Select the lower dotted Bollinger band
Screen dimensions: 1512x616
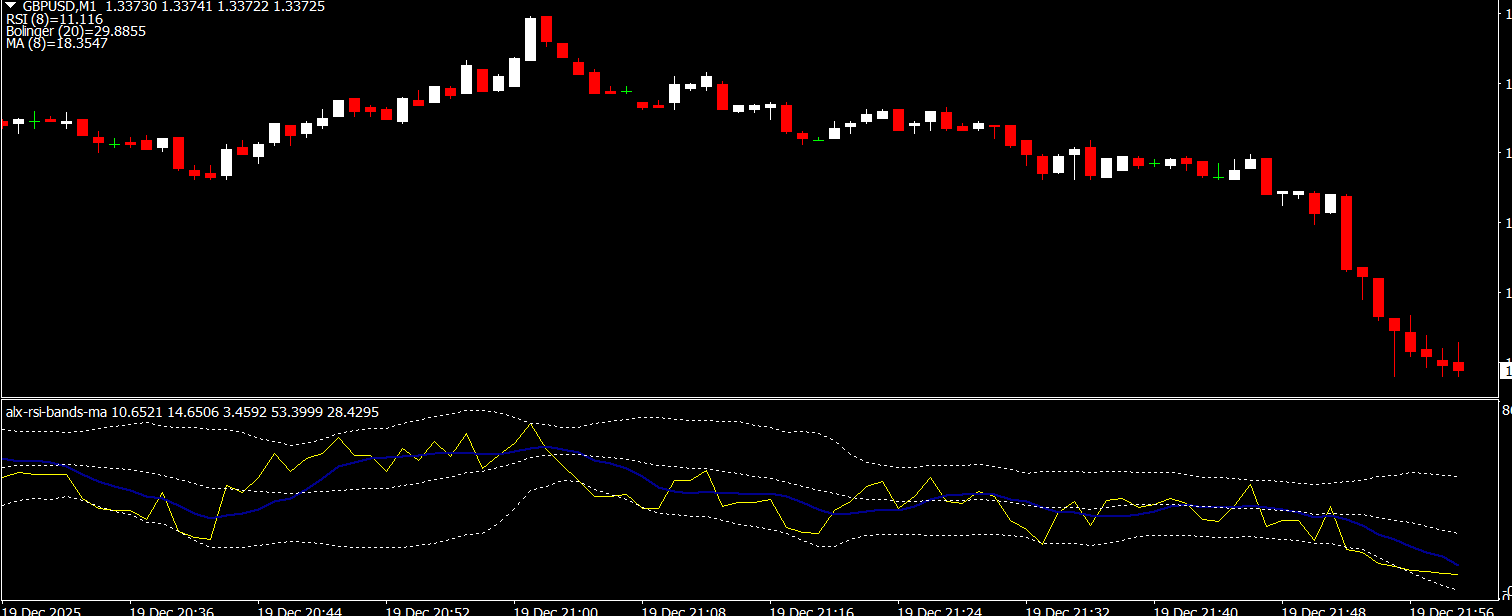point(300,547)
